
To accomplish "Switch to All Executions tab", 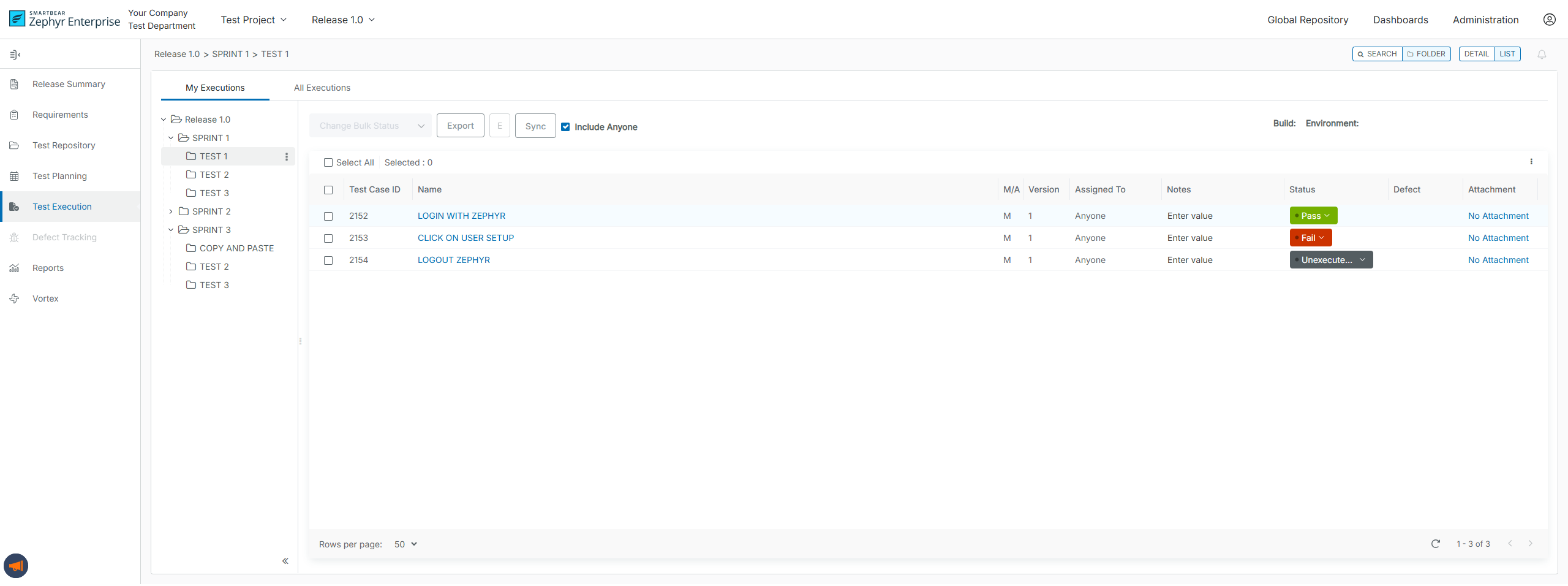I will (x=322, y=88).
